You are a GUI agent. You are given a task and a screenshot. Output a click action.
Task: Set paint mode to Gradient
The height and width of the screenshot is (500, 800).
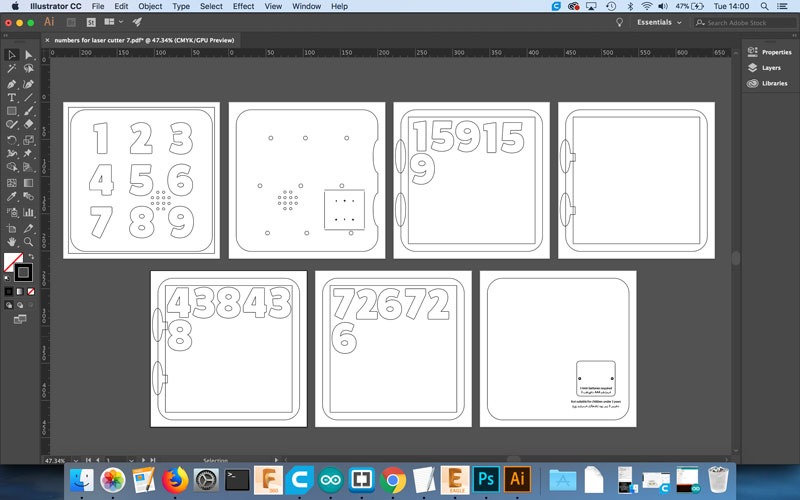[x=20, y=291]
